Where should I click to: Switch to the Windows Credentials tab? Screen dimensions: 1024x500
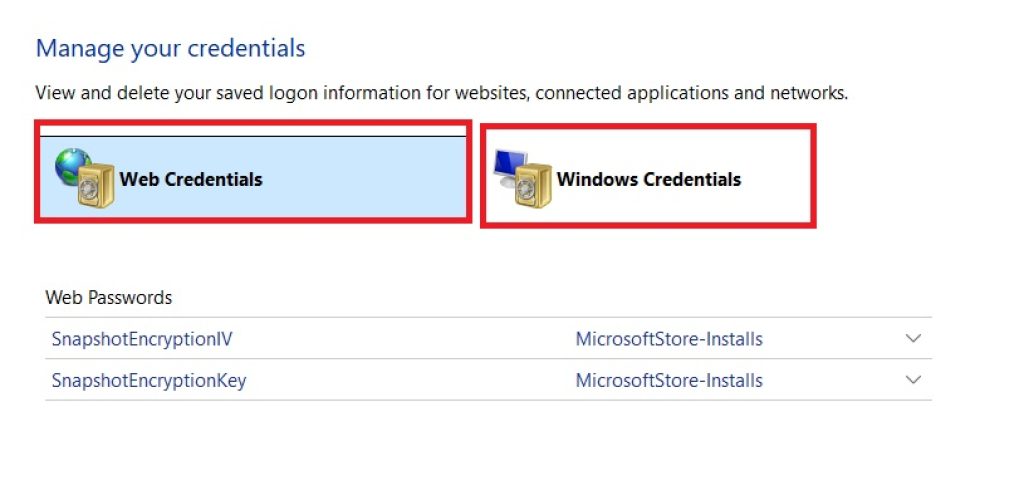point(648,176)
